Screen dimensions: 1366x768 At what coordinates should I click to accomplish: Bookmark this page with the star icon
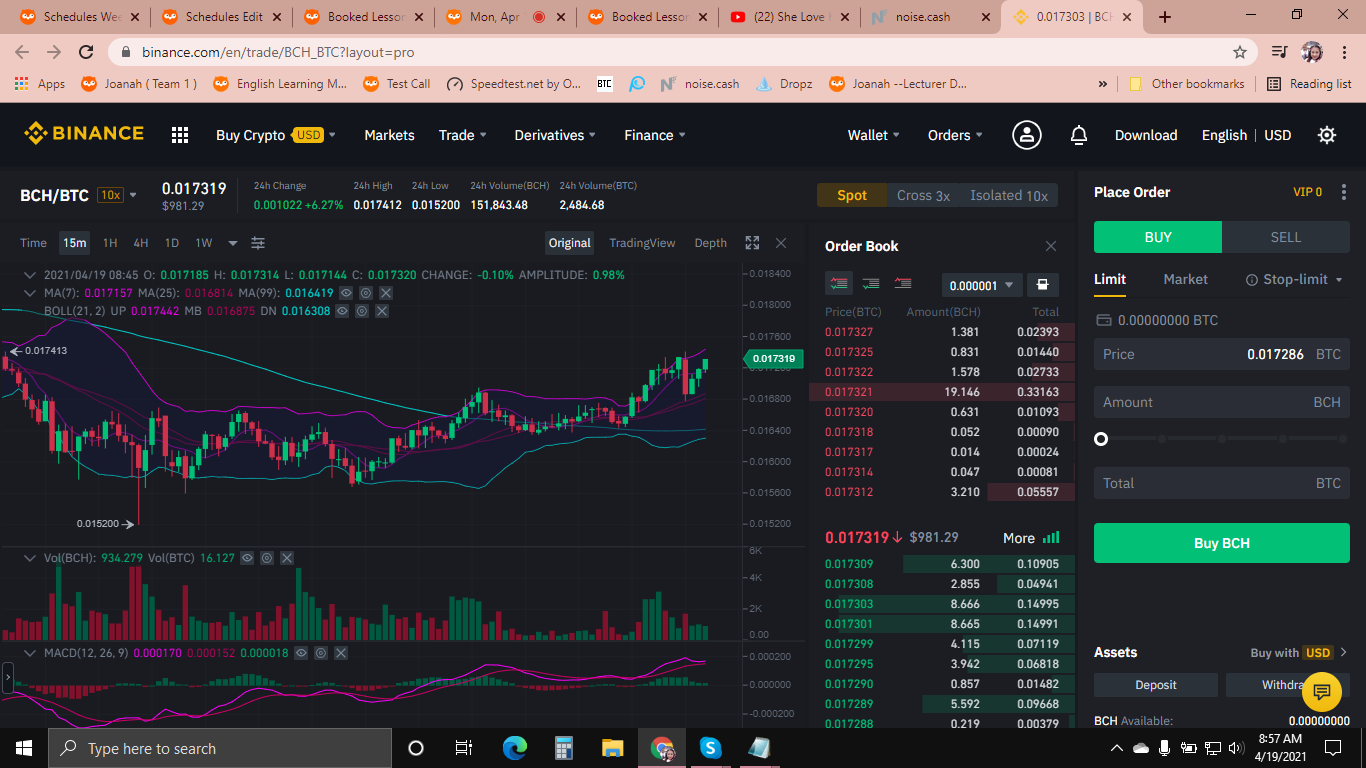(x=1240, y=52)
